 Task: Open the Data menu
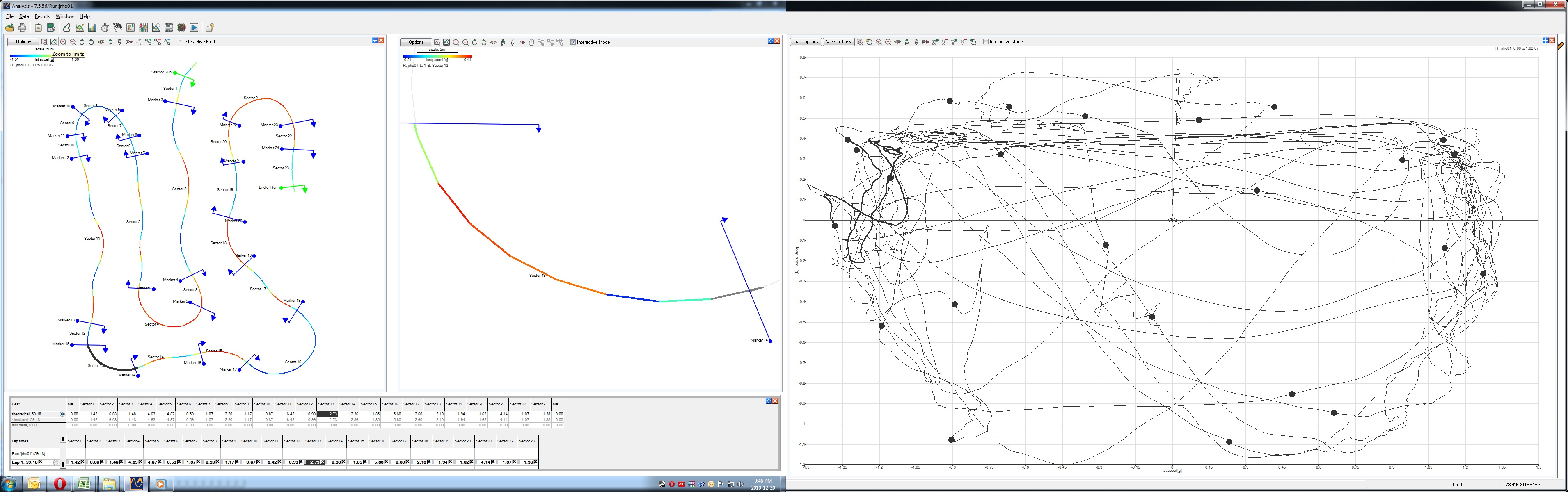pyautogui.click(x=24, y=16)
